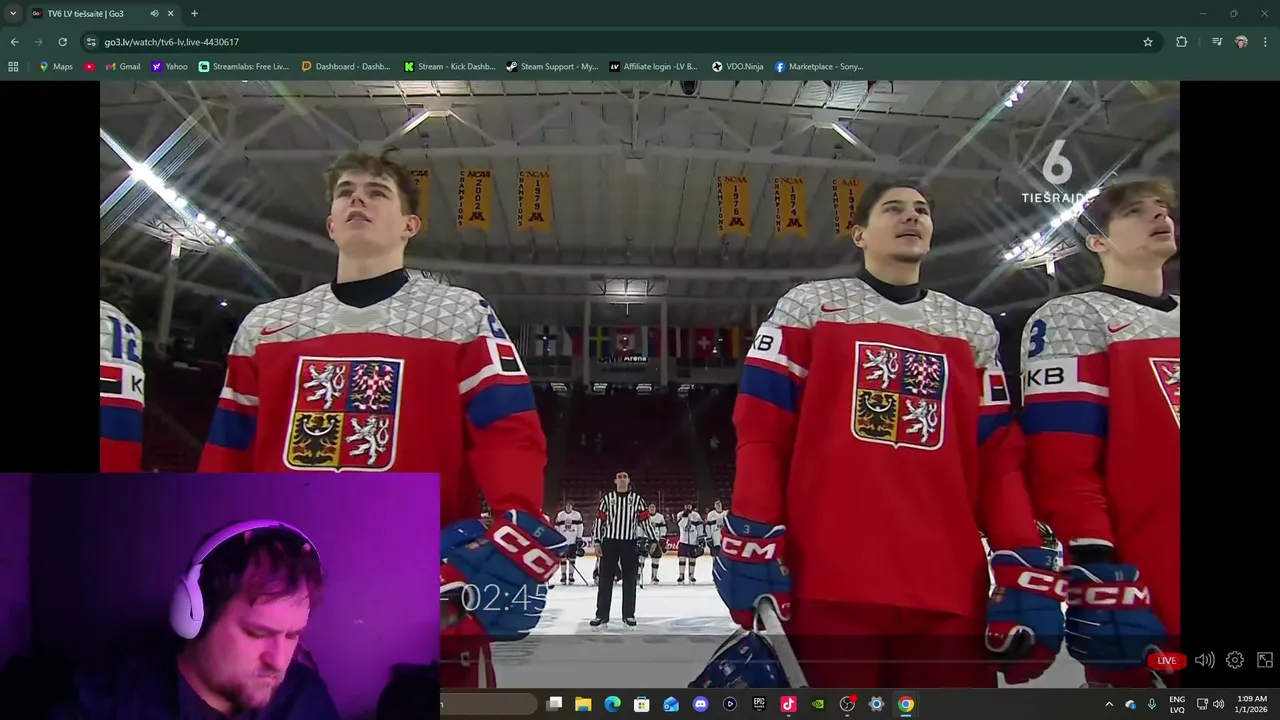This screenshot has width=1280, height=720.
Task: Click the red LIVE indicator in player
Action: click(1167, 660)
